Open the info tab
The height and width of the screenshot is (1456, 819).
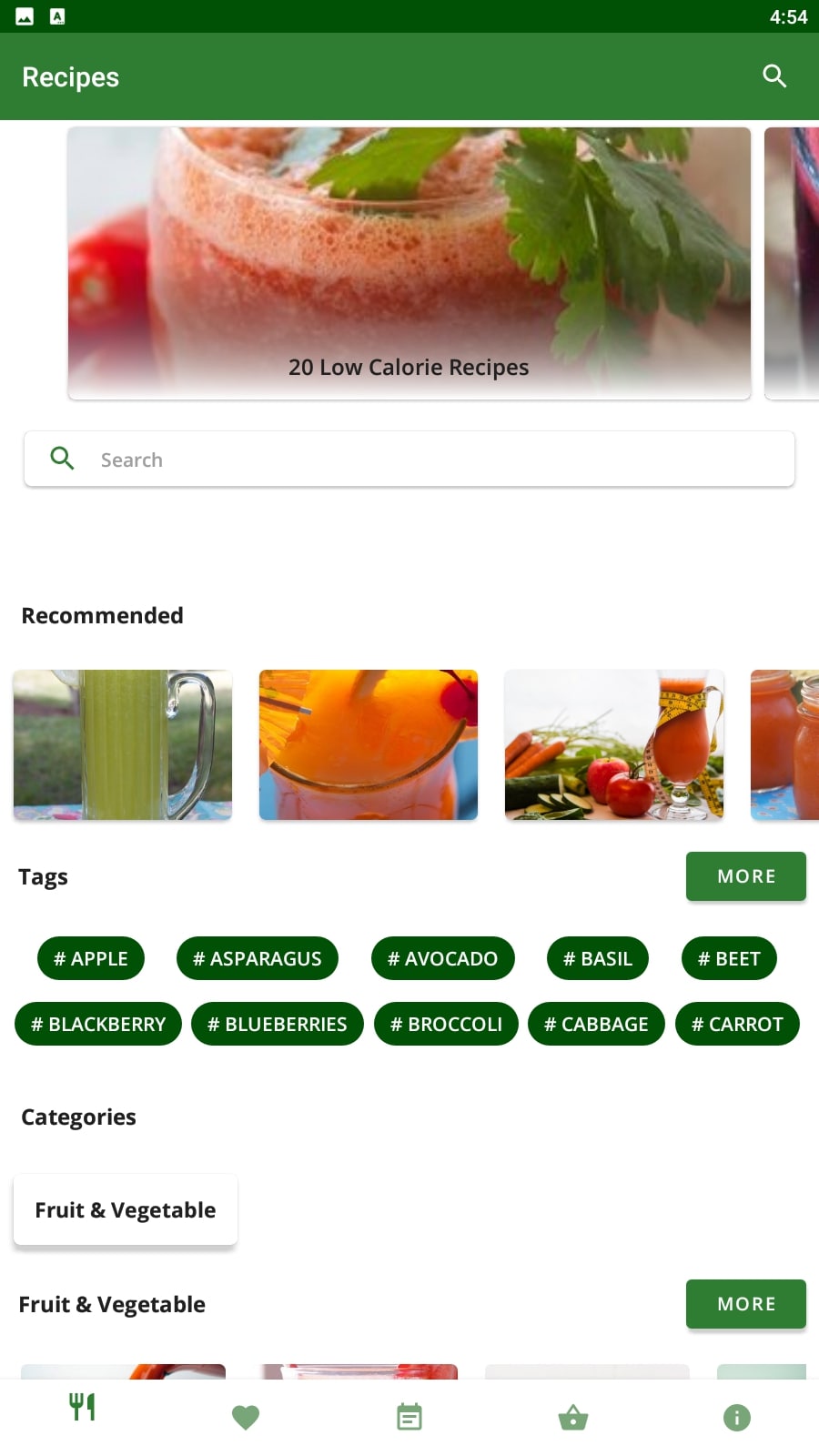pyautogui.click(x=737, y=1417)
